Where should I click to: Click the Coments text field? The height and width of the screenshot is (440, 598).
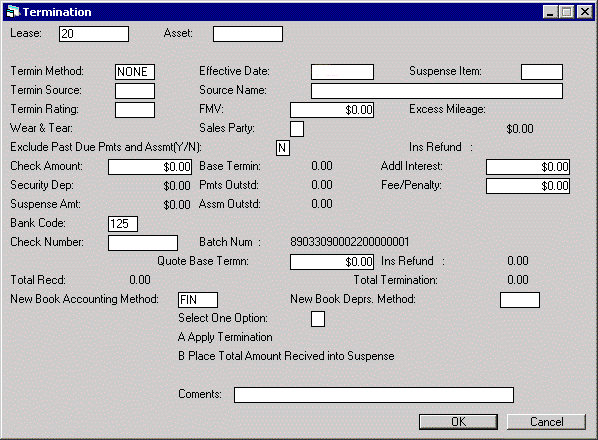click(x=374, y=395)
